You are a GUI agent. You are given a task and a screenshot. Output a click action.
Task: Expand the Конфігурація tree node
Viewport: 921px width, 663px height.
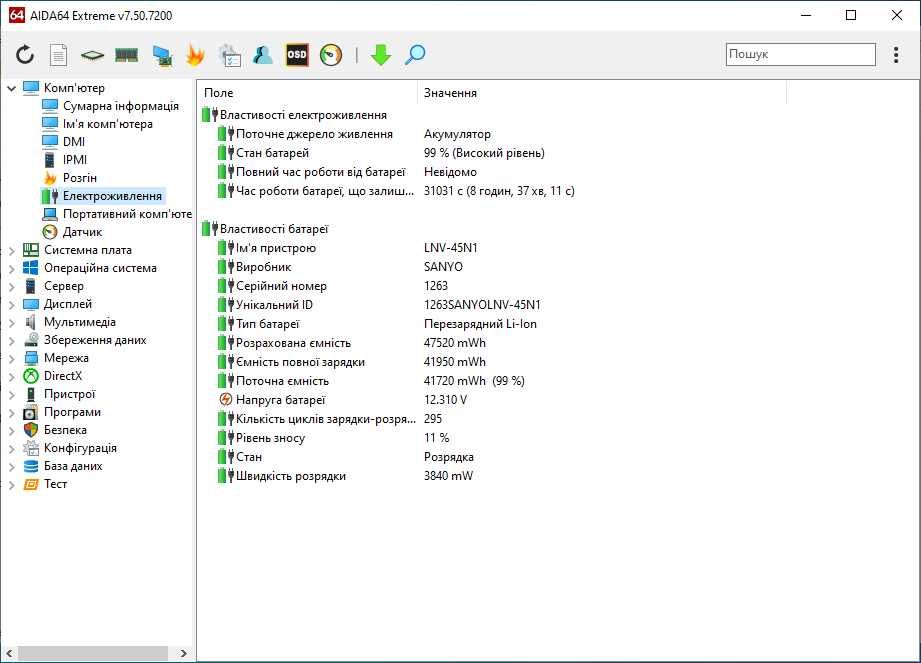tap(11, 449)
